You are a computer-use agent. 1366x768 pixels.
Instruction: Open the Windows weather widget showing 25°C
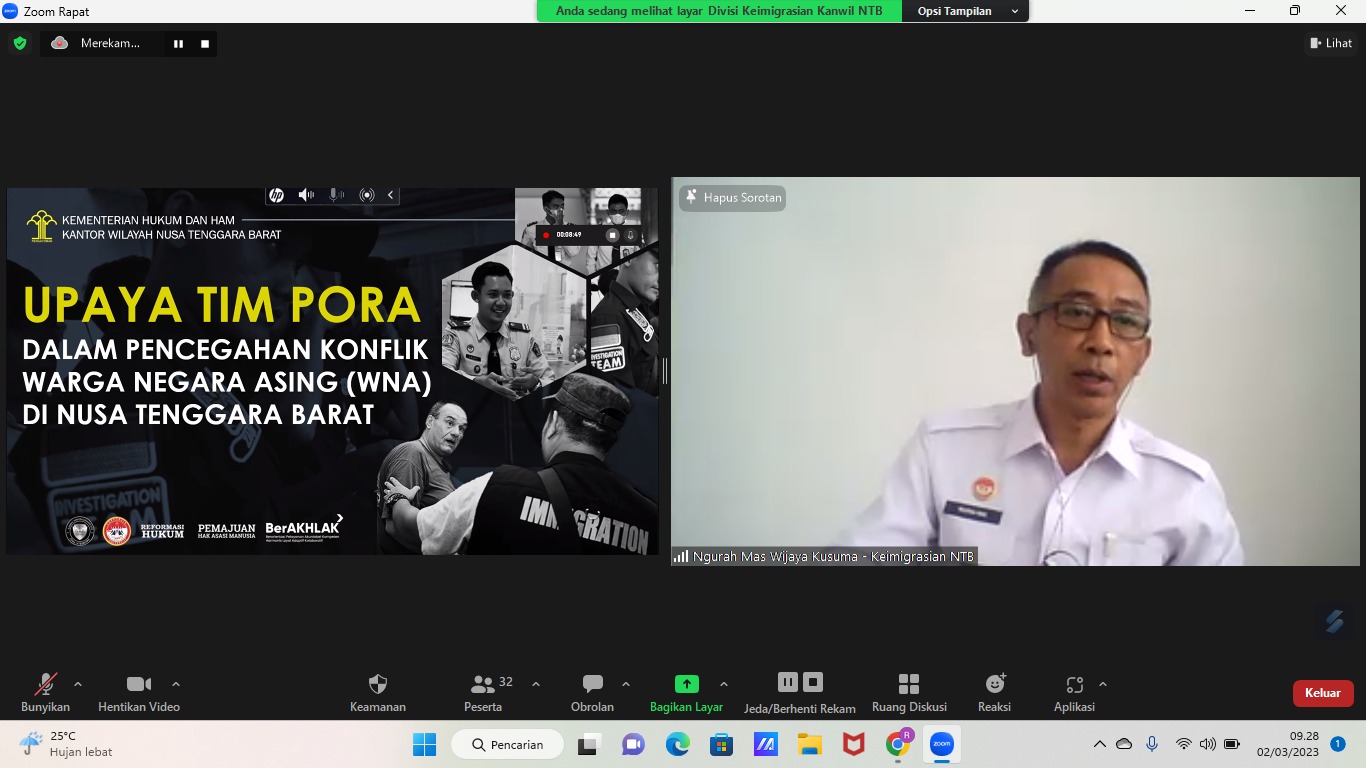pyautogui.click(x=66, y=744)
